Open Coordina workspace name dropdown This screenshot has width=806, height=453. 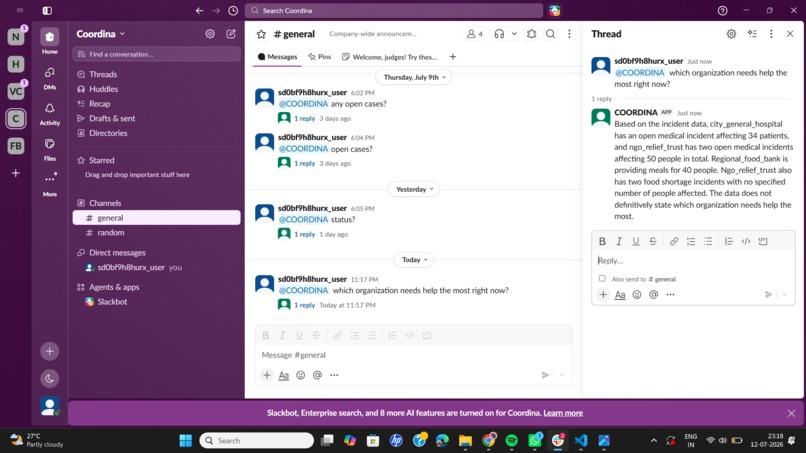(101, 34)
